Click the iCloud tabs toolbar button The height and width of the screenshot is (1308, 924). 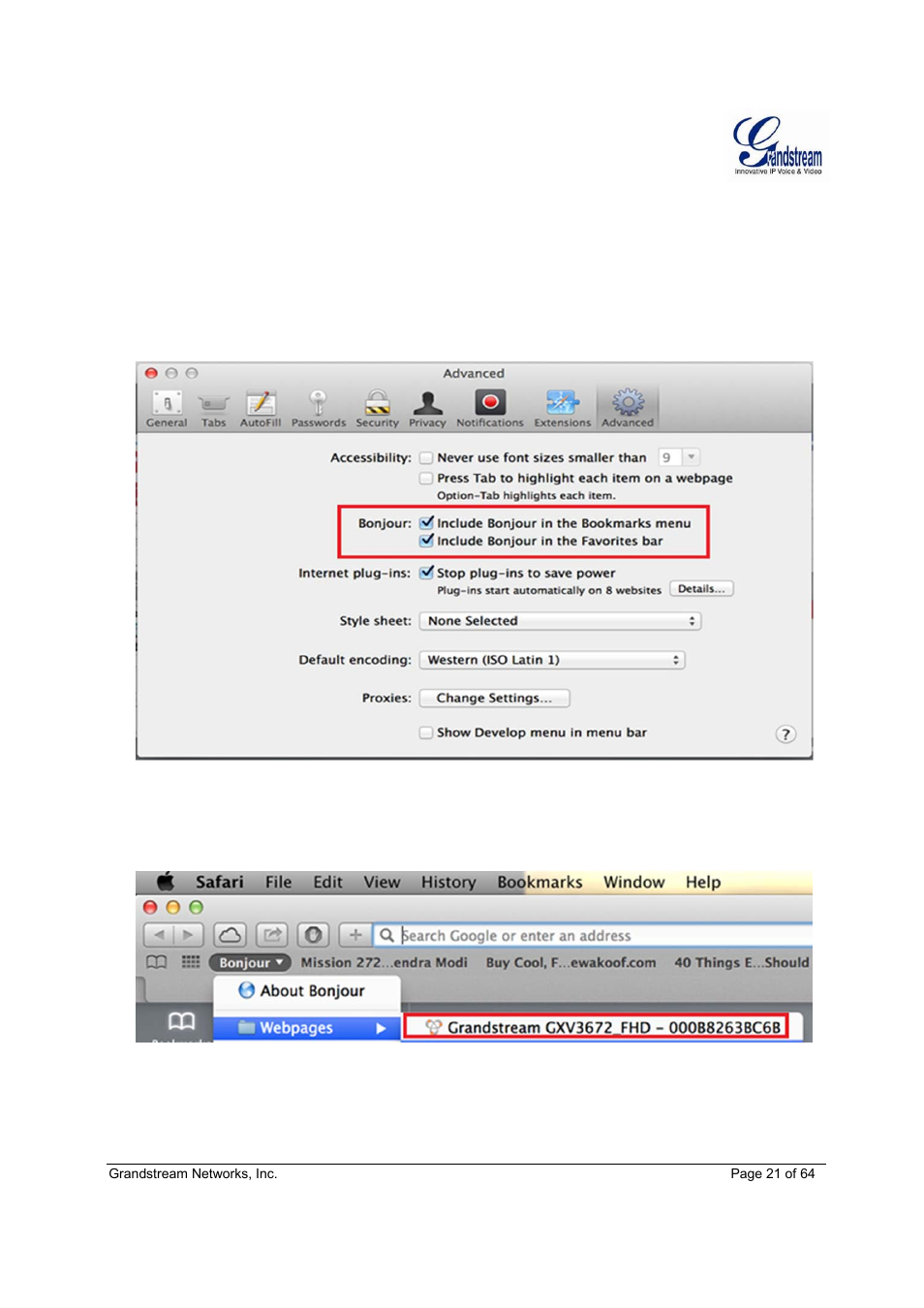pos(231,935)
